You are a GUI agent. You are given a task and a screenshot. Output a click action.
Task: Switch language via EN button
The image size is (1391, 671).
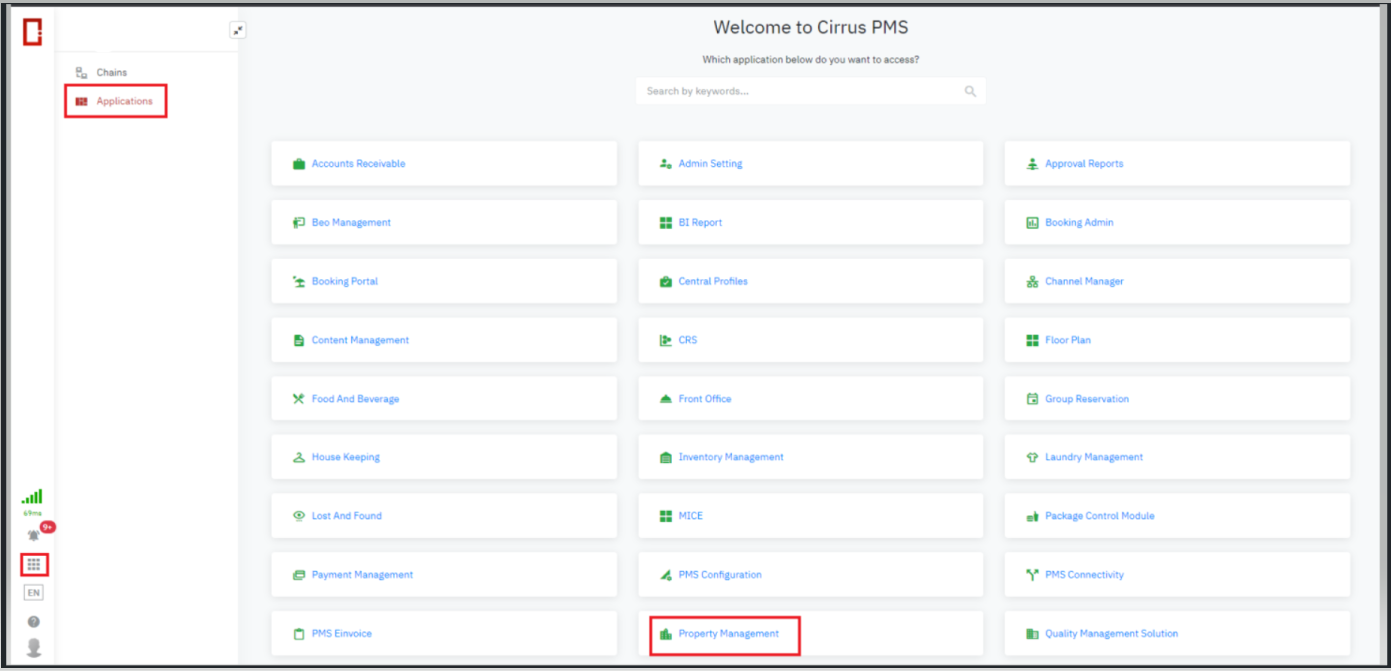pyautogui.click(x=34, y=593)
